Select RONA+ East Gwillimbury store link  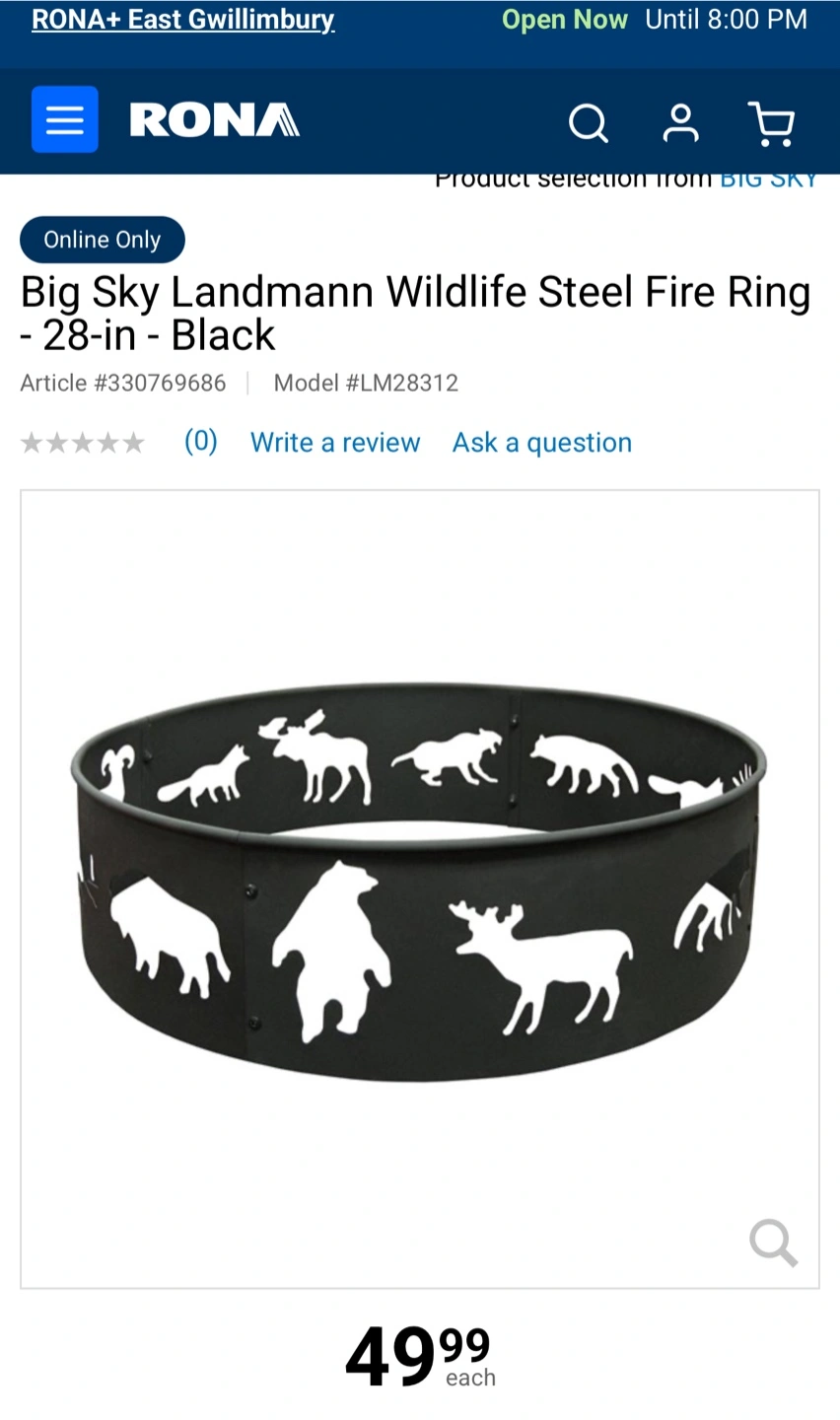[x=183, y=20]
